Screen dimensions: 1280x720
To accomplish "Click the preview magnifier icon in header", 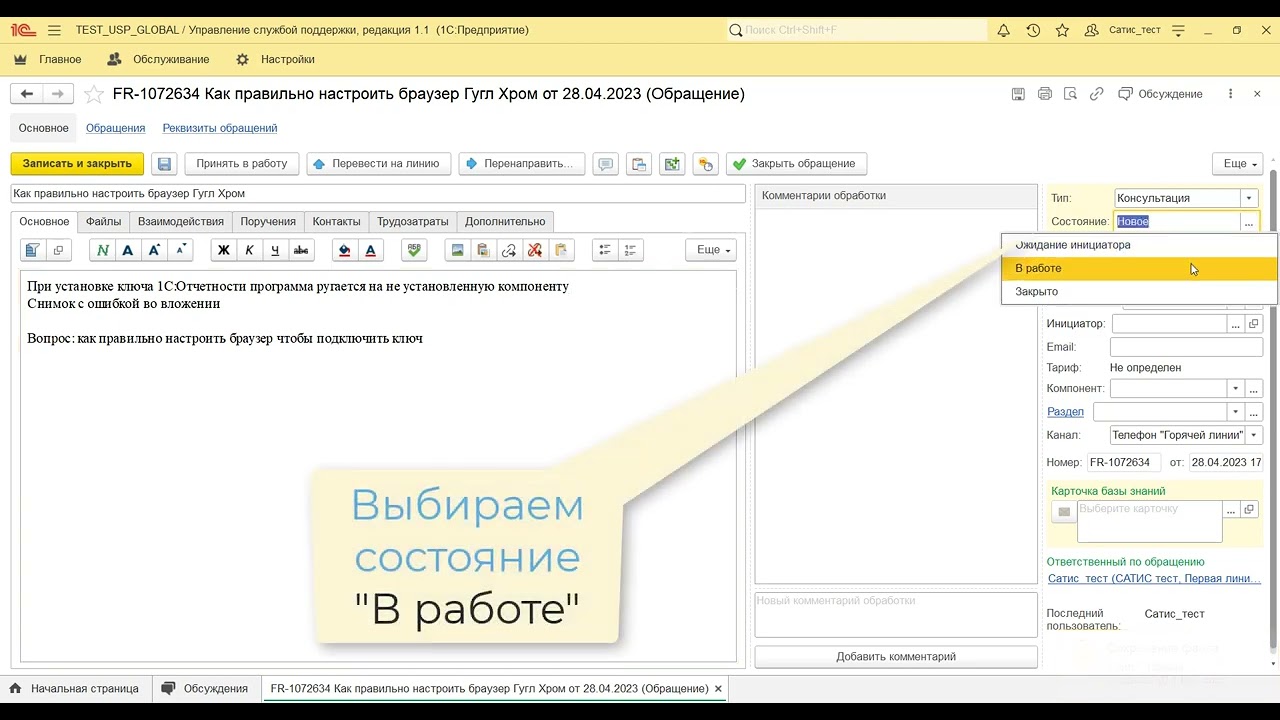I will (x=1070, y=94).
